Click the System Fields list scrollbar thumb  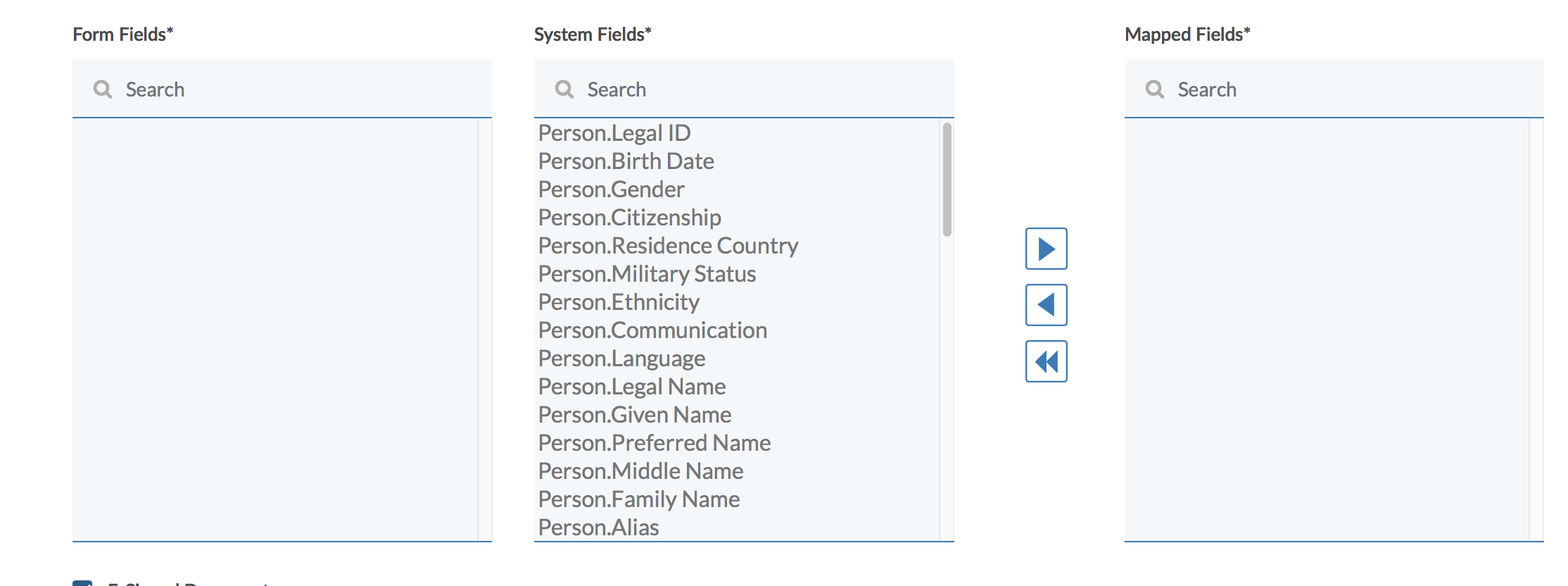(x=947, y=180)
